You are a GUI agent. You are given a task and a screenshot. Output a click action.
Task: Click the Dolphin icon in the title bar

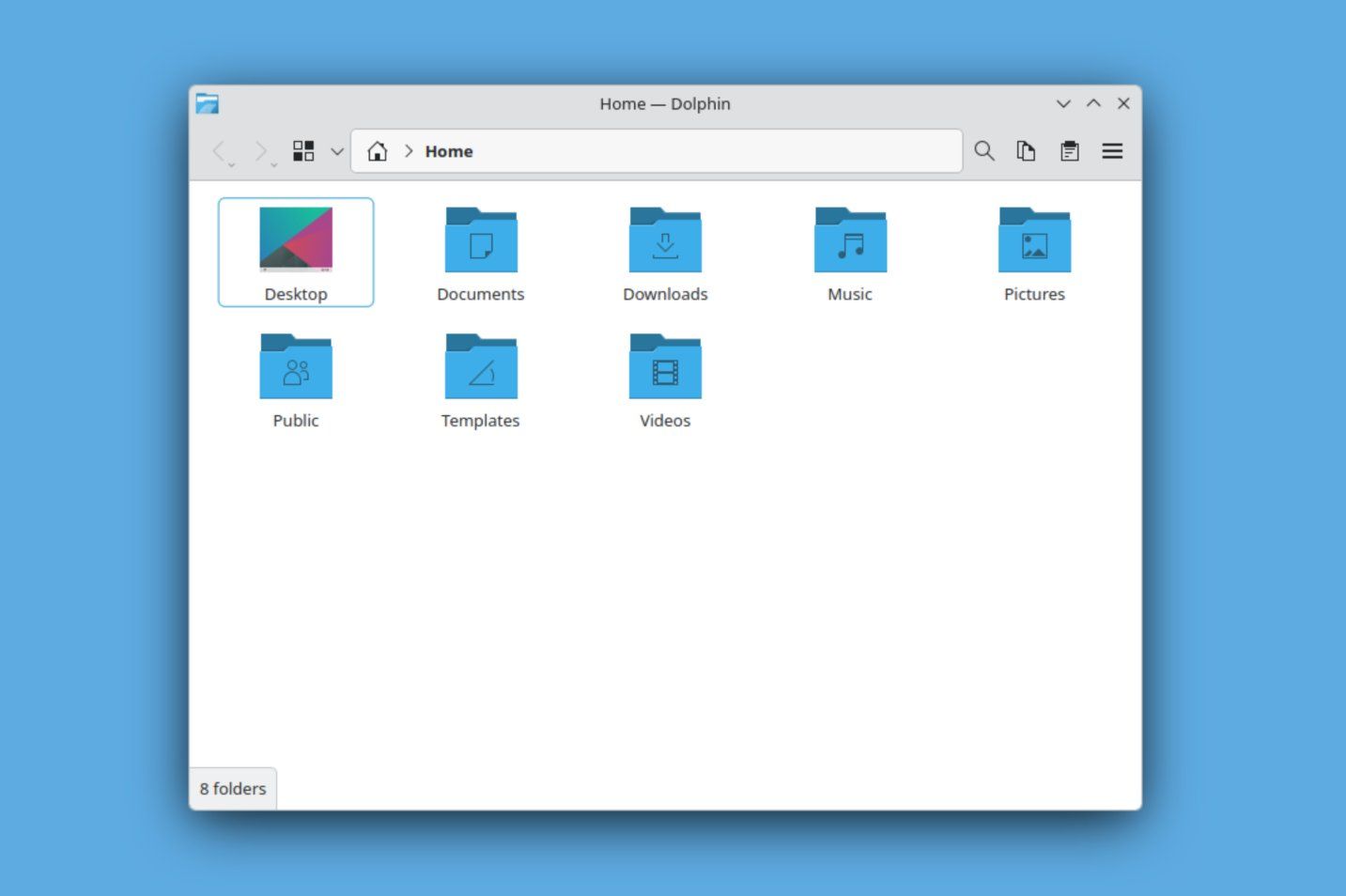tap(208, 103)
